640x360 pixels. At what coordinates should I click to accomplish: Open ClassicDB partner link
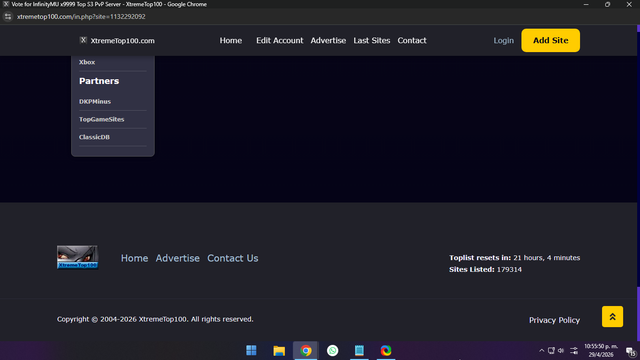[94, 137]
